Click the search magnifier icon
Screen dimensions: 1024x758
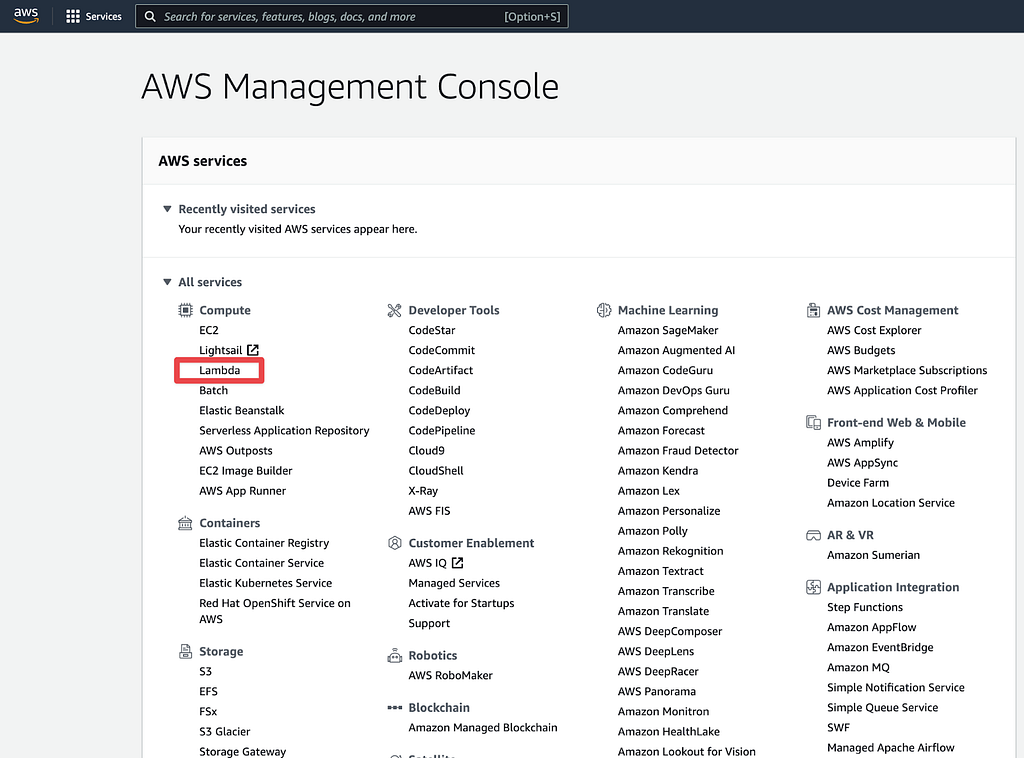pos(150,16)
